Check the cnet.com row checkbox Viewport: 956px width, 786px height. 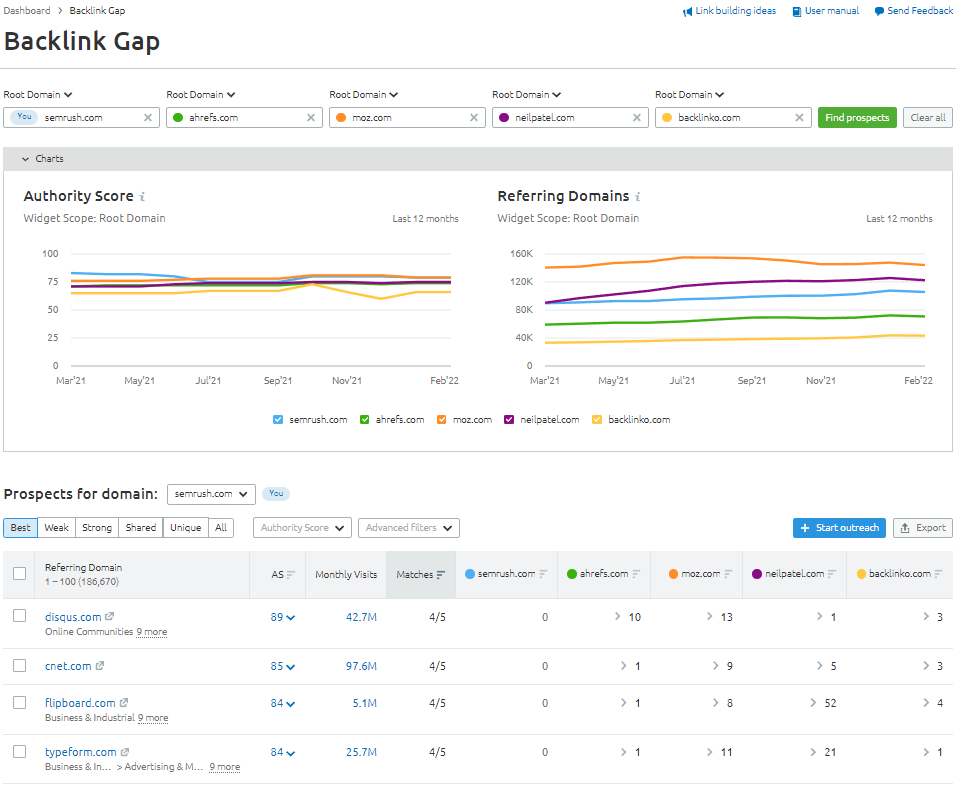click(20, 665)
